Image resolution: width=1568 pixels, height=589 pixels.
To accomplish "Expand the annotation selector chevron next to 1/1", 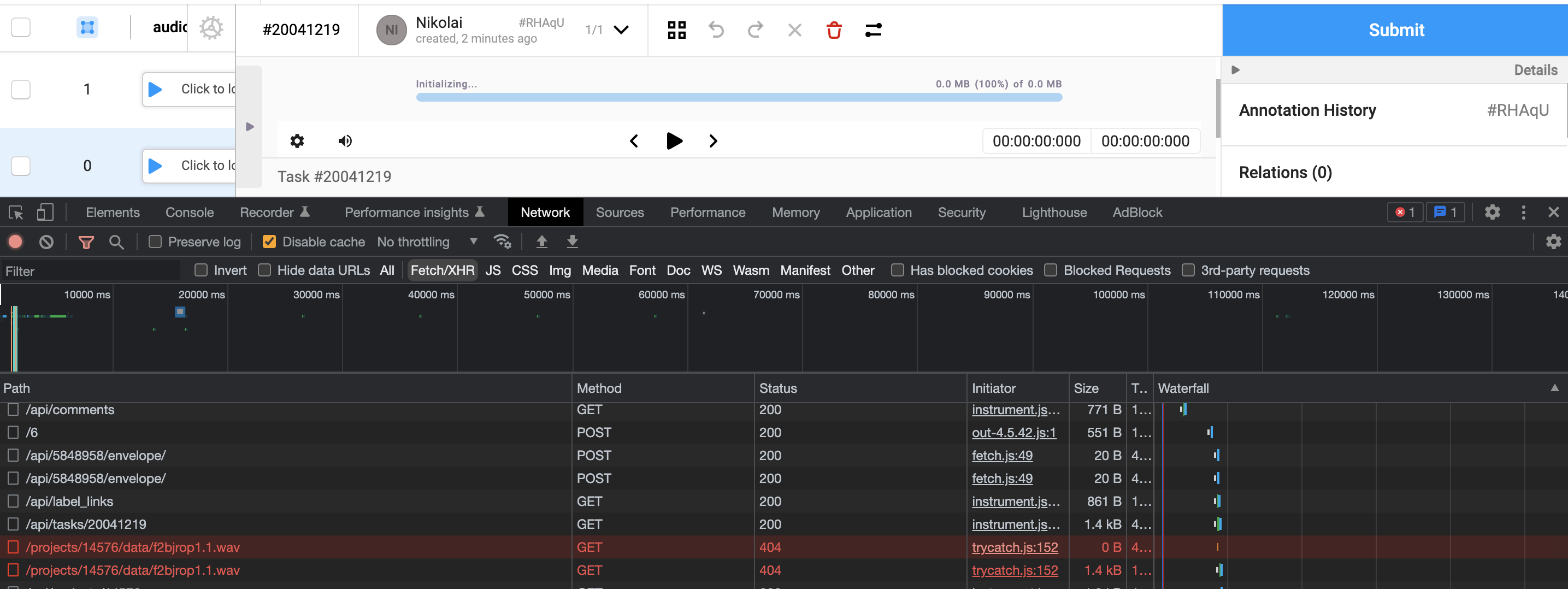I will click(x=621, y=30).
